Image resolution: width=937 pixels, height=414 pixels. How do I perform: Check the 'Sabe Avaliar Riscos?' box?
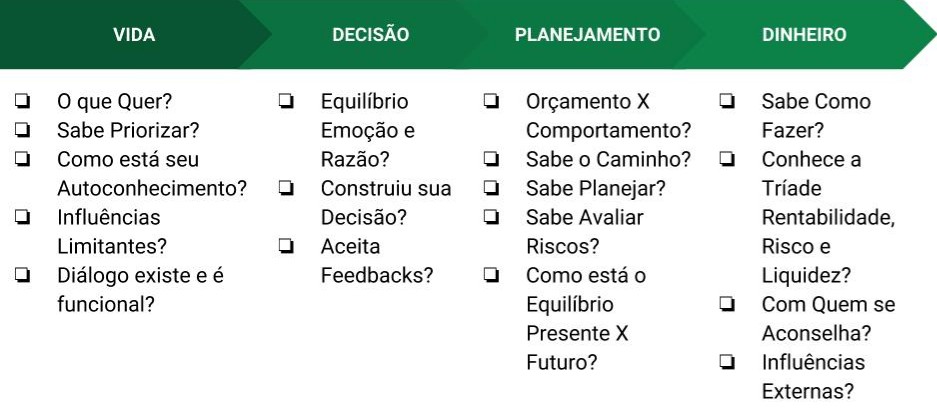492,217
